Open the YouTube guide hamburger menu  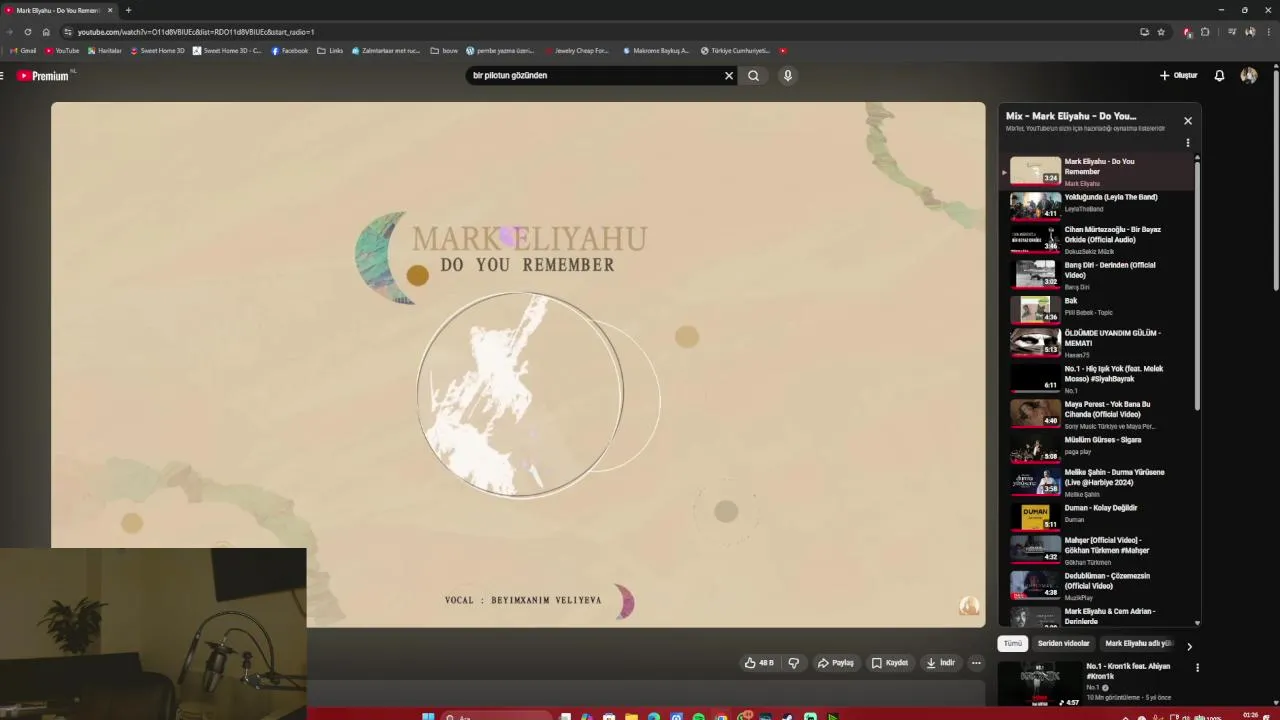pyautogui.click(x=2, y=76)
